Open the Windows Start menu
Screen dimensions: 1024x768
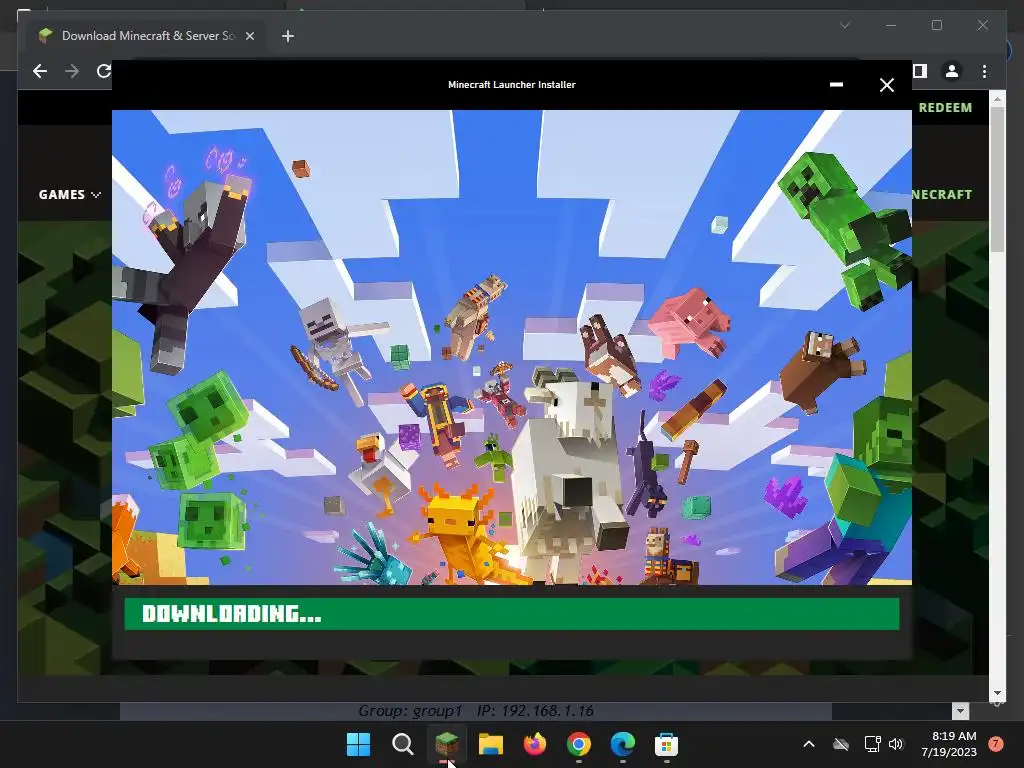(x=358, y=744)
